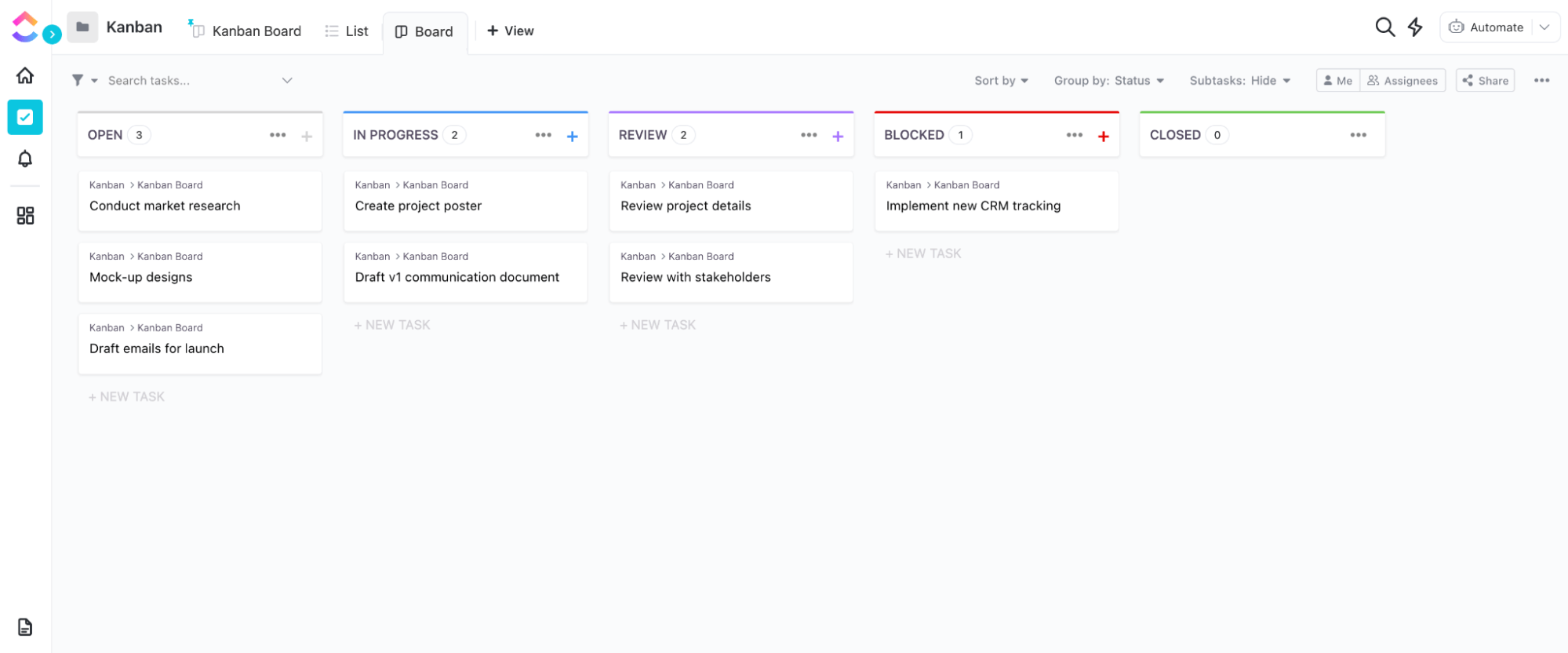Screen dimensions: 1568x653
Task: Expand Group by: Status dropdown
Action: point(1108,81)
